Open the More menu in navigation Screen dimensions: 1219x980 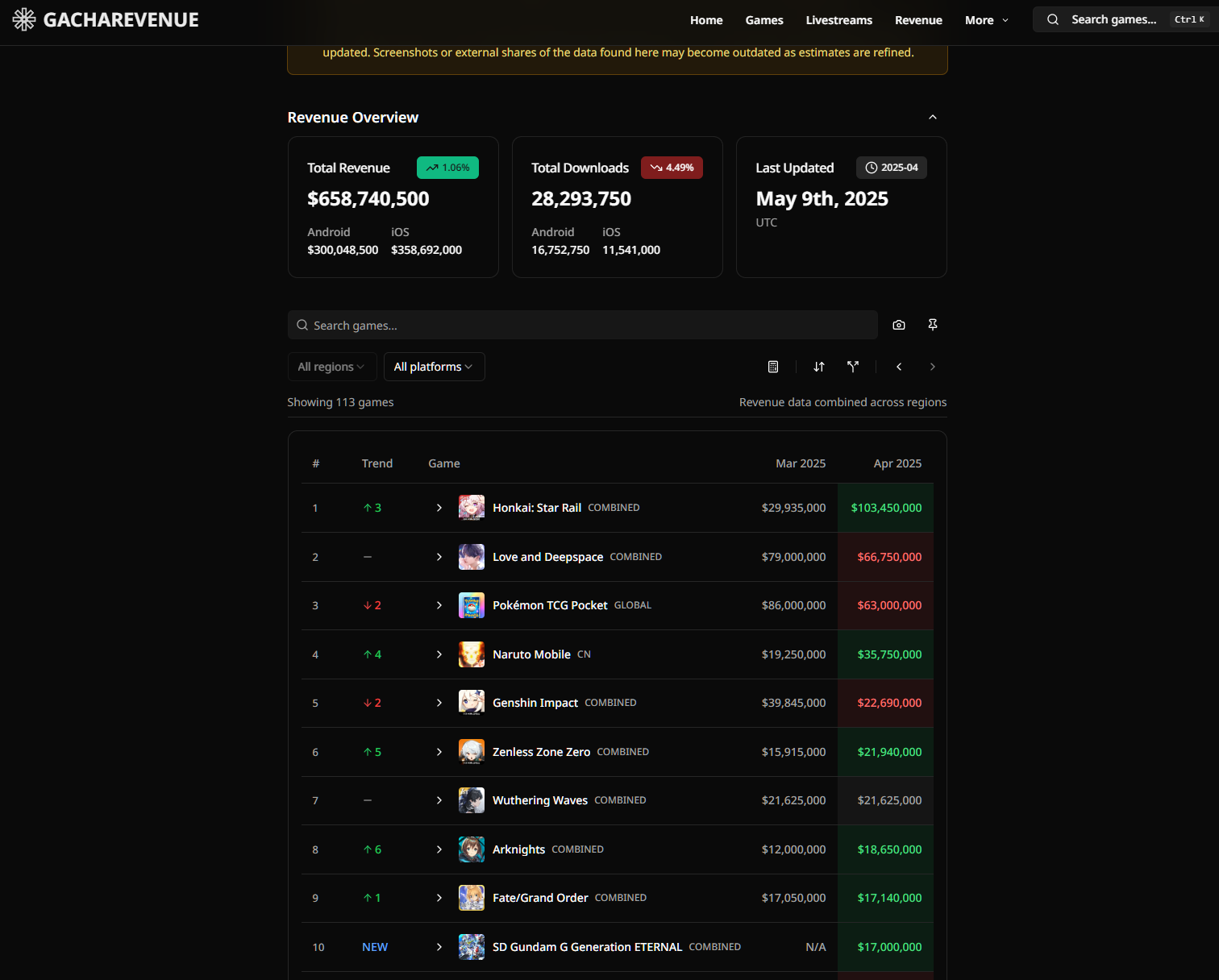(x=987, y=20)
